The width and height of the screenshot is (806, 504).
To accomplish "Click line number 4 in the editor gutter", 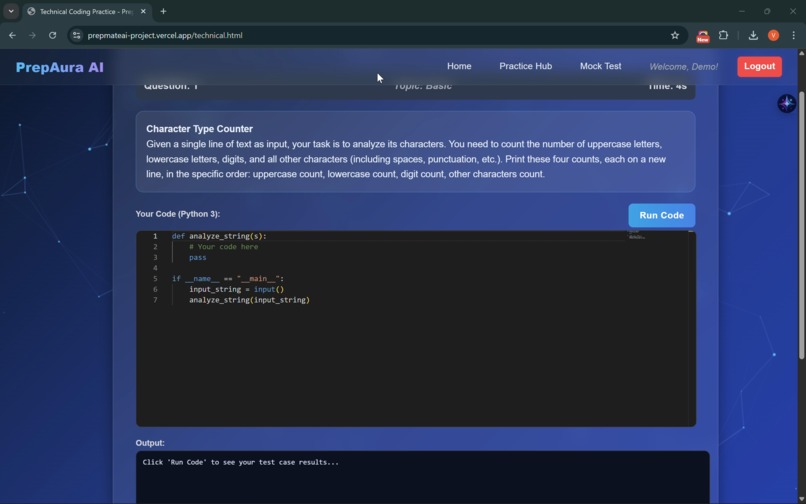I will [x=155, y=268].
